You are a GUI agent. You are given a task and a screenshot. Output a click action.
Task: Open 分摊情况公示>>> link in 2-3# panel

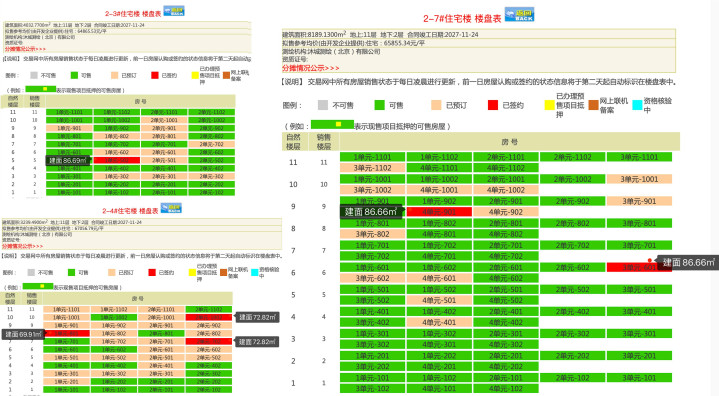pos(25,49)
